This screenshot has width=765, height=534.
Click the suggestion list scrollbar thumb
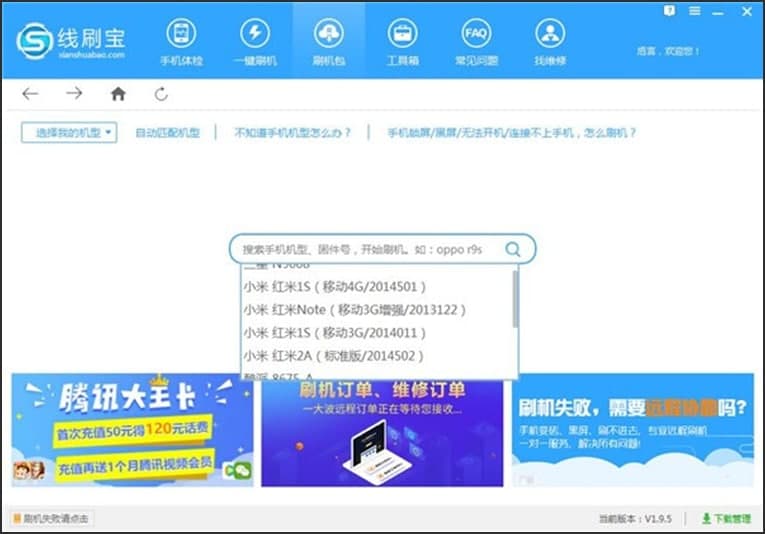515,298
